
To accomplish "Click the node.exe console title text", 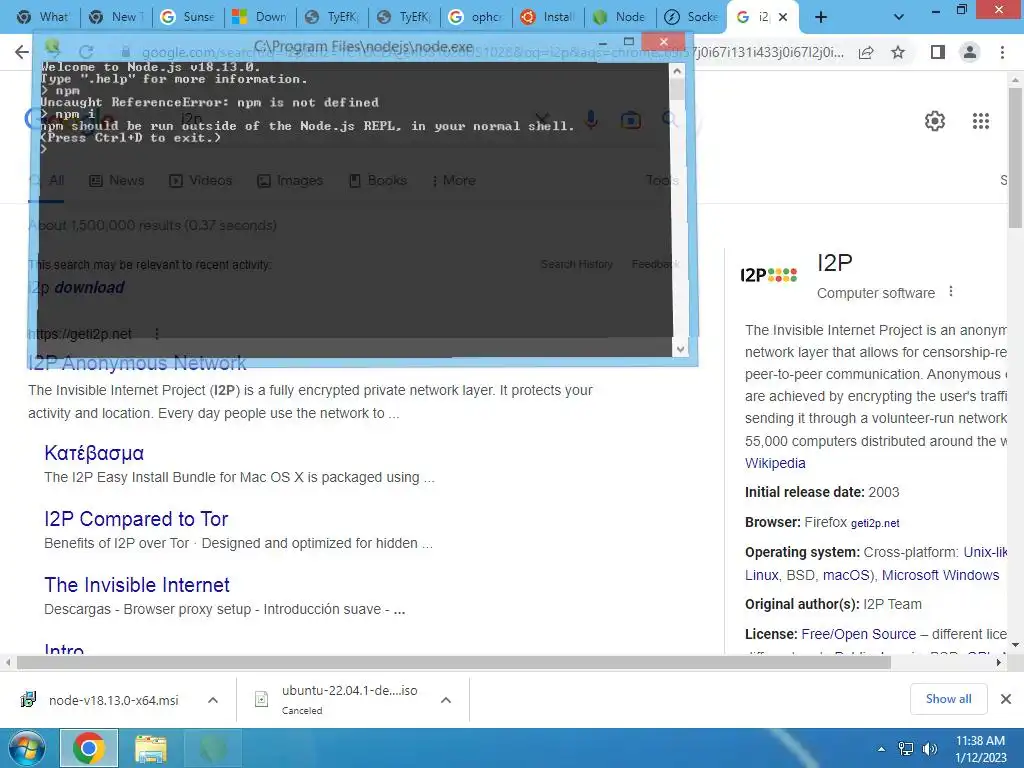I will [x=364, y=46].
